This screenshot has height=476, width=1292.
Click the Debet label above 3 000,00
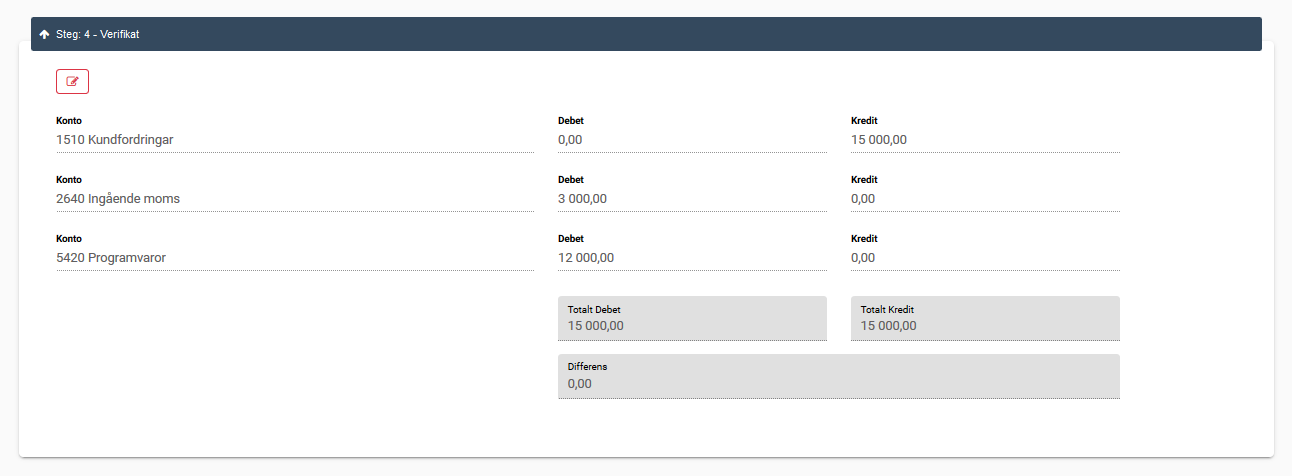(571, 180)
